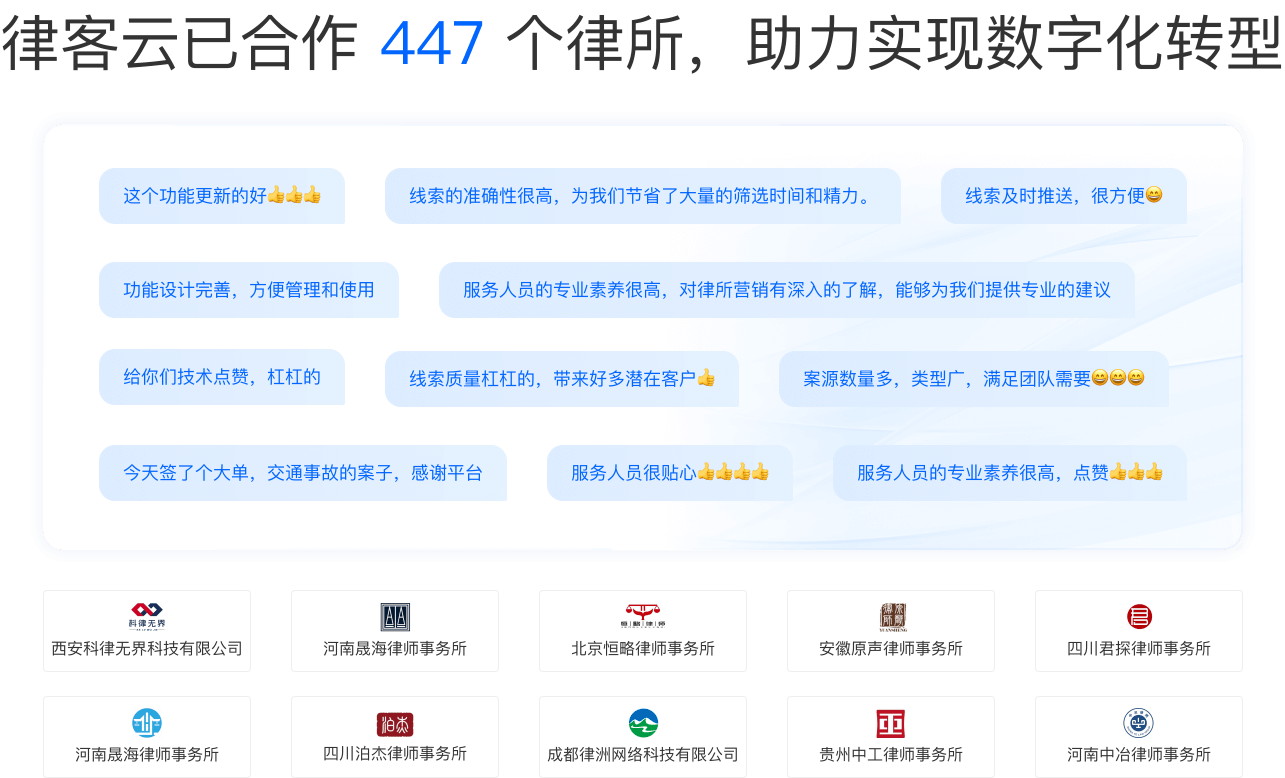
Task: Click the blue number 447 in the heading
Action: (432, 44)
